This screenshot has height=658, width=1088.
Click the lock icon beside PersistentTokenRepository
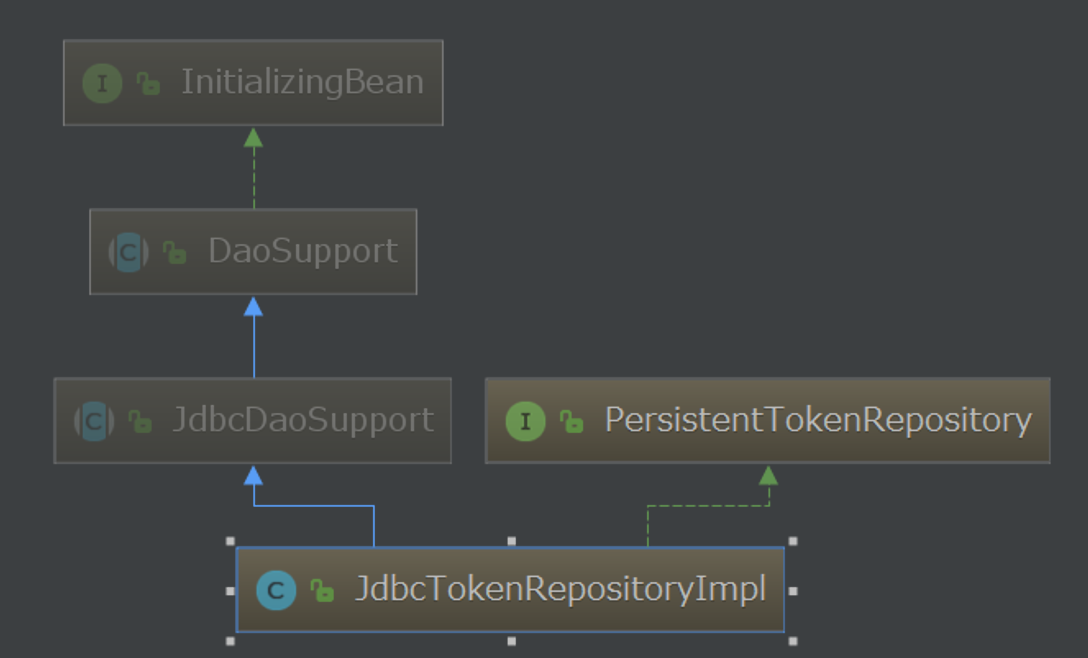point(571,422)
